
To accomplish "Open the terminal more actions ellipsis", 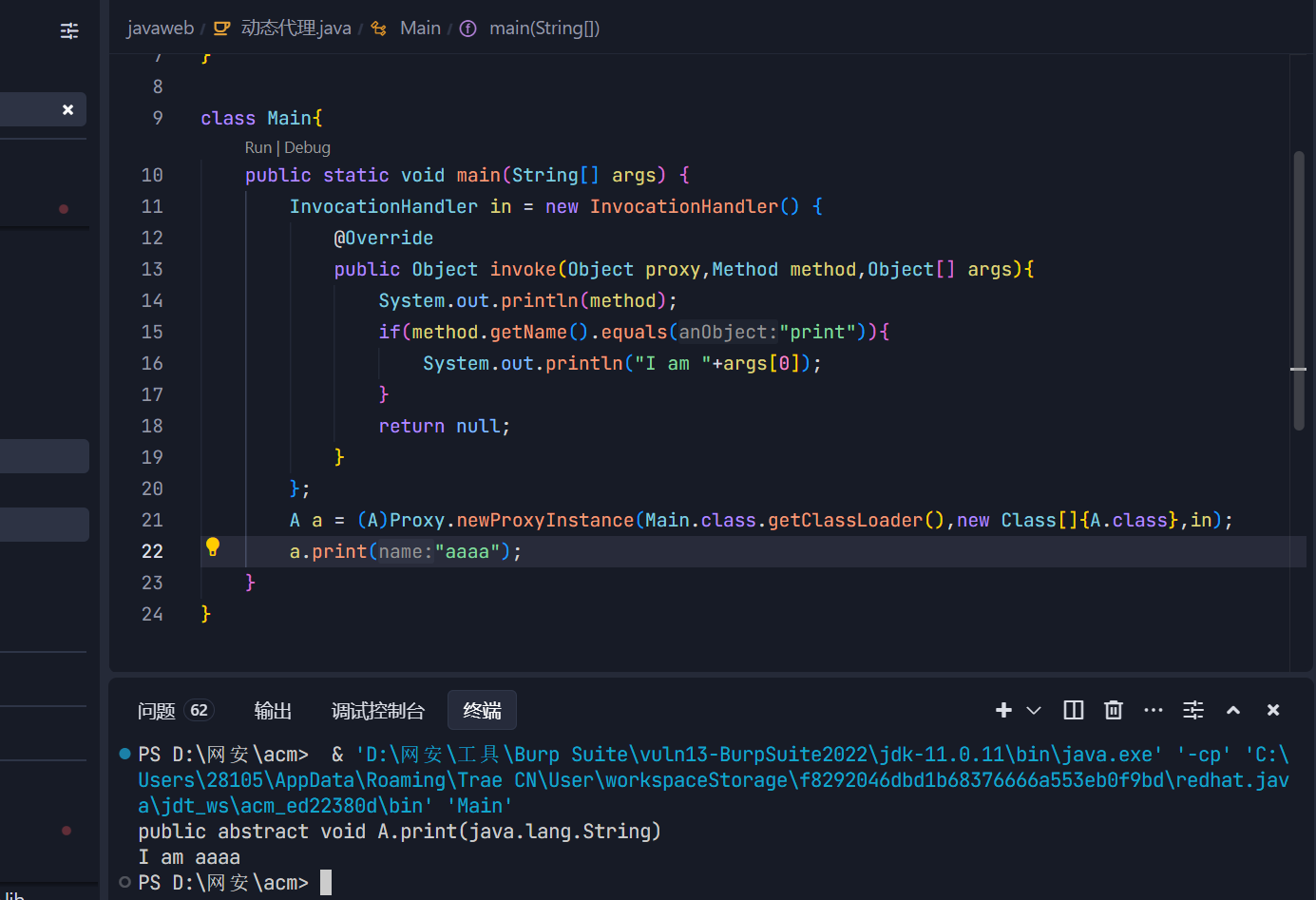I will pos(1154,710).
